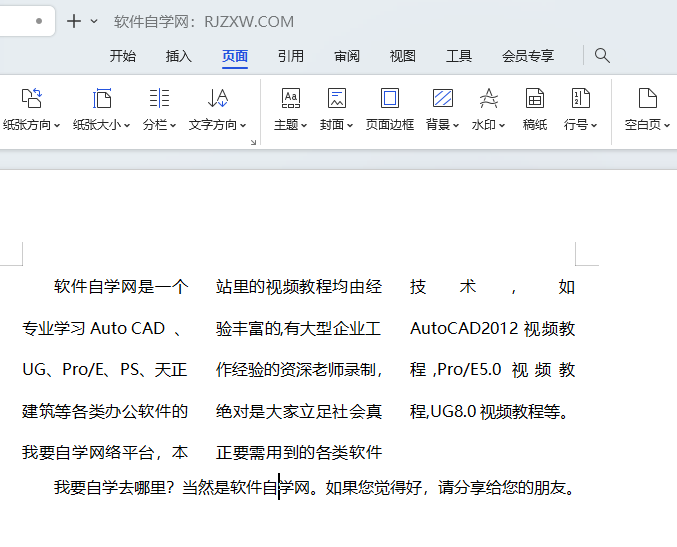Switch to the 审阅 tab

[x=347, y=56]
